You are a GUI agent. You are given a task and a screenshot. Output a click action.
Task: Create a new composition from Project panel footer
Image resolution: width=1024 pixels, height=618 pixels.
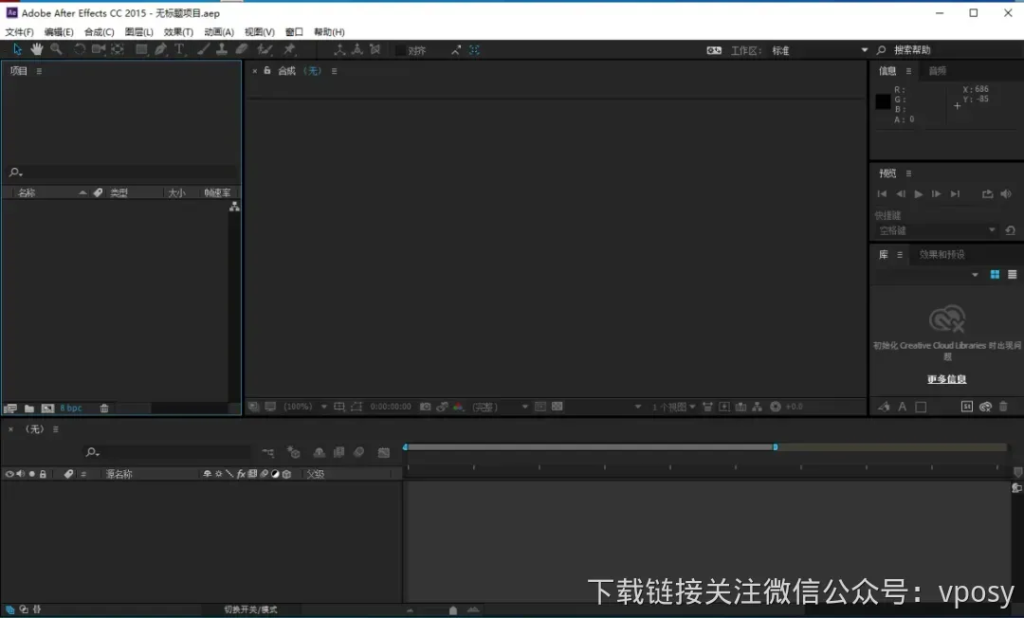click(x=48, y=408)
